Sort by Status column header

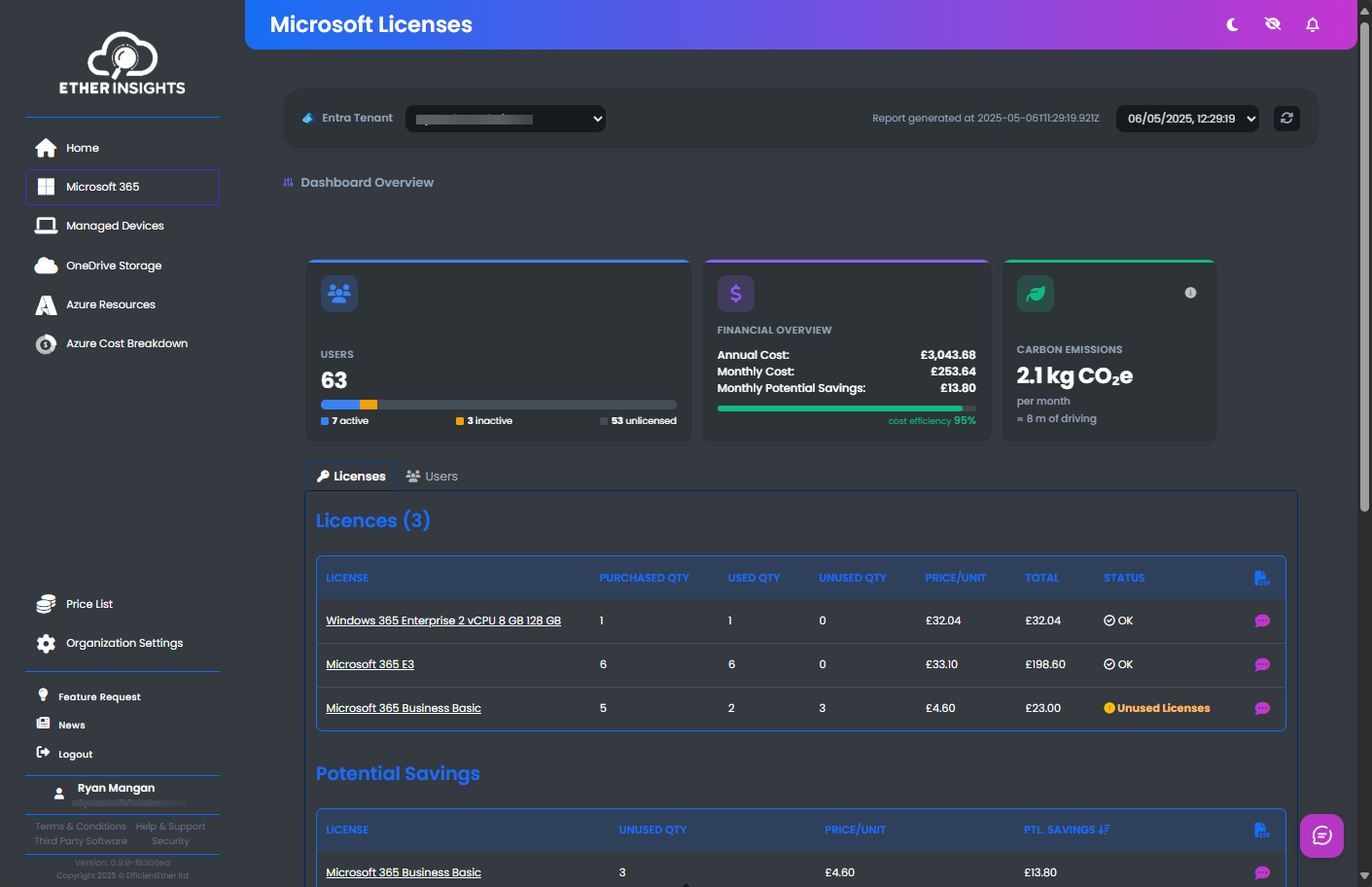[x=1124, y=578]
